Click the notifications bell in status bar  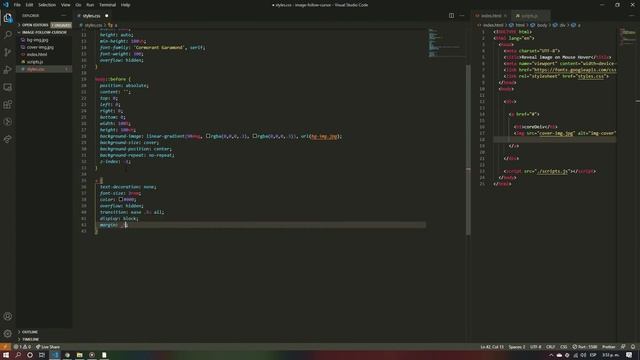point(633,347)
